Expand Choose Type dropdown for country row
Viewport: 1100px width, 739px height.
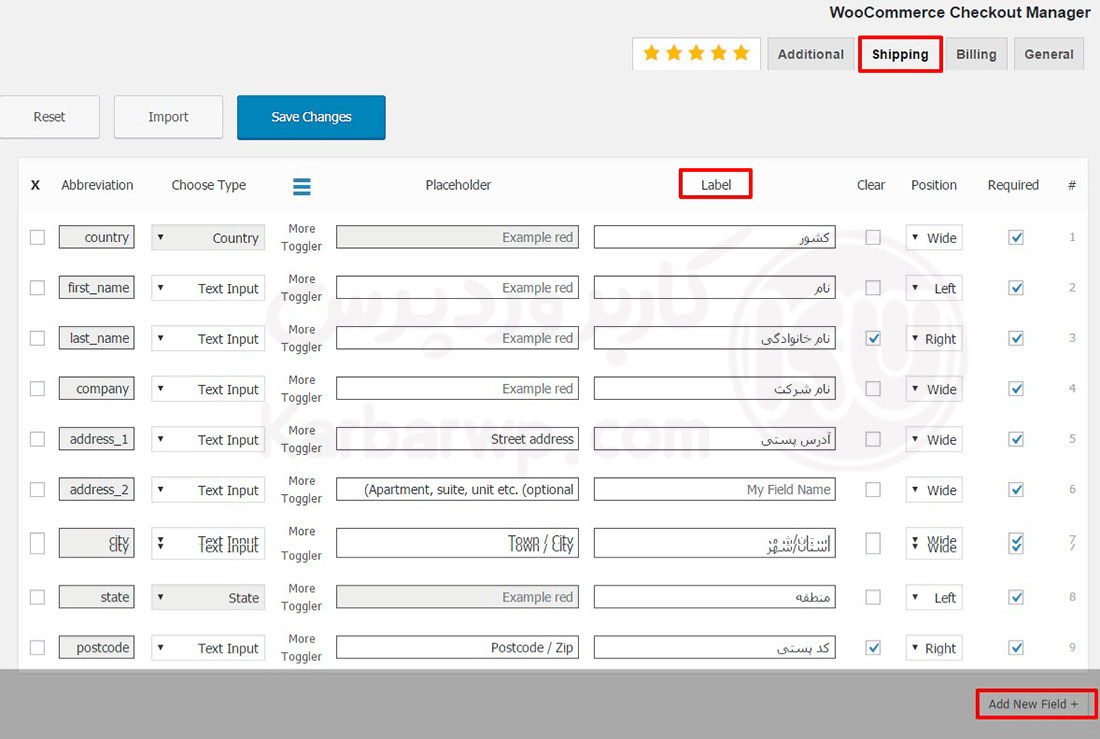(208, 238)
